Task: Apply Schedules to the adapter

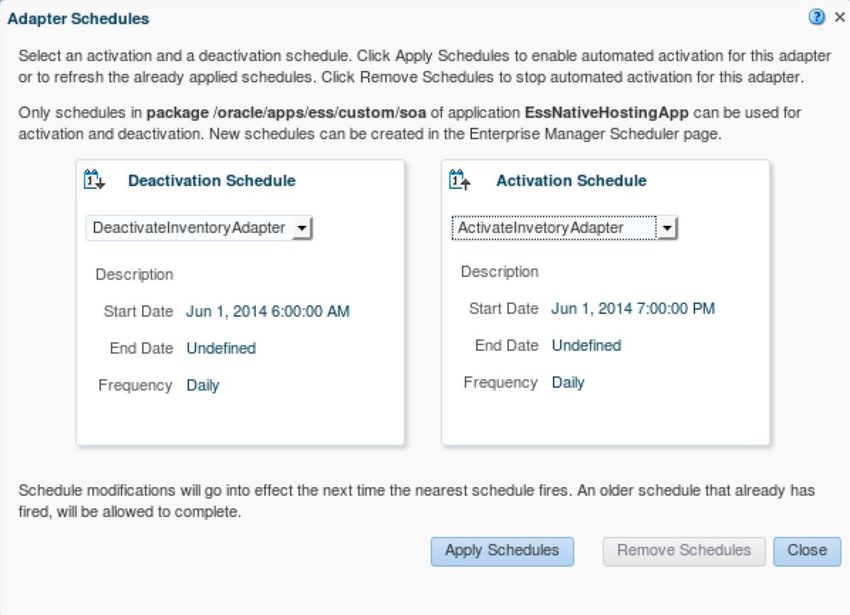Action: (502, 551)
